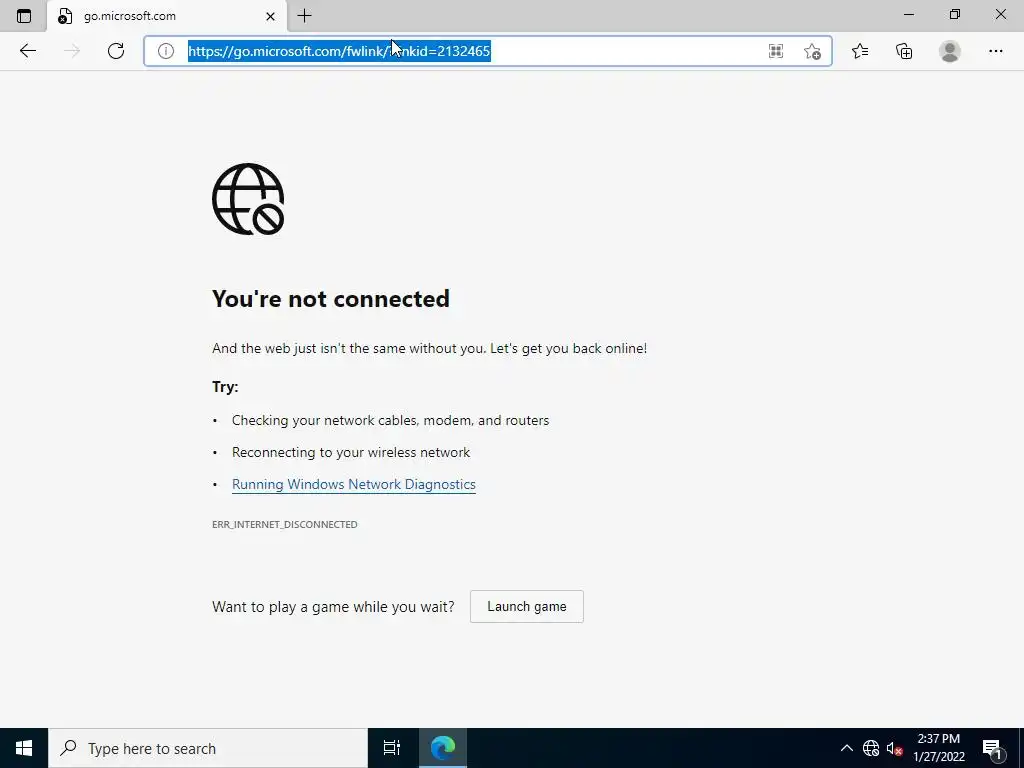Close the go.microsoft.com tab
Image resolution: width=1024 pixels, height=768 pixels.
270,16
